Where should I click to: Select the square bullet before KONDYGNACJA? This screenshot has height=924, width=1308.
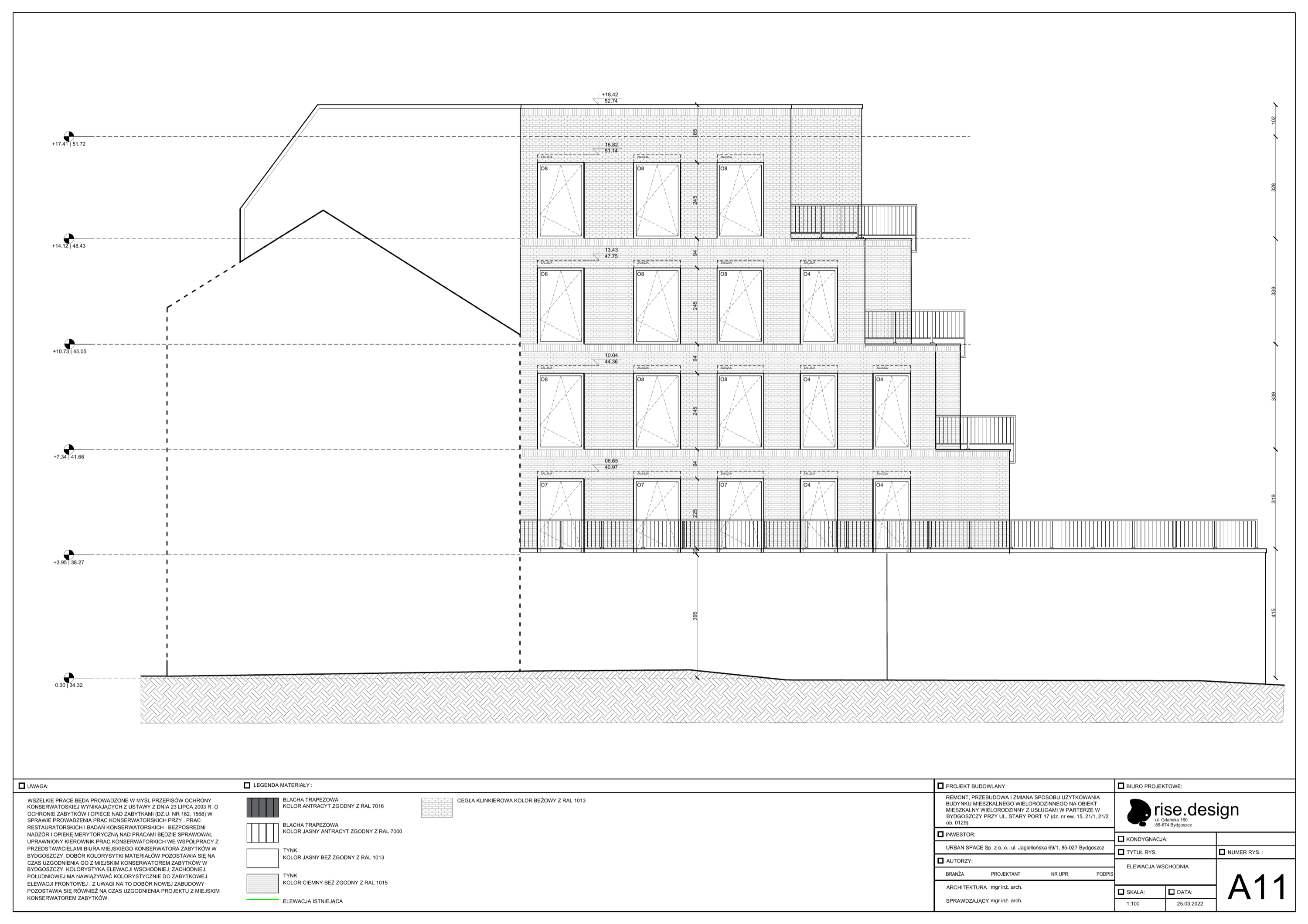click(x=1121, y=839)
